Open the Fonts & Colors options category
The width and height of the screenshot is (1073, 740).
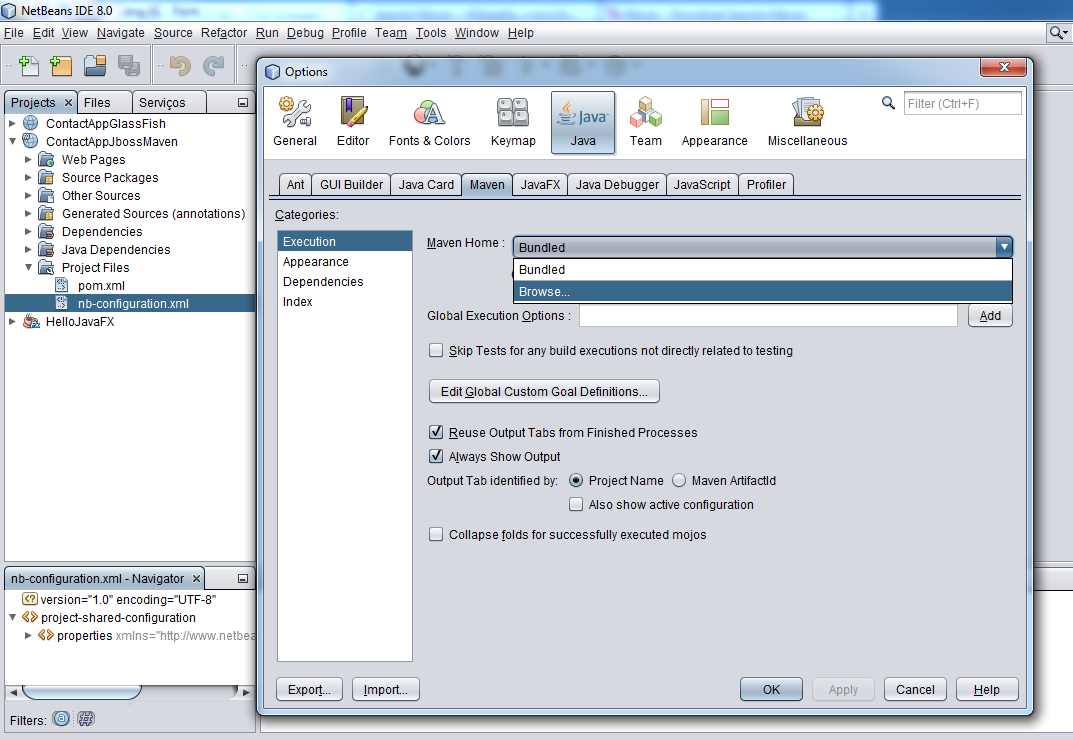(429, 120)
